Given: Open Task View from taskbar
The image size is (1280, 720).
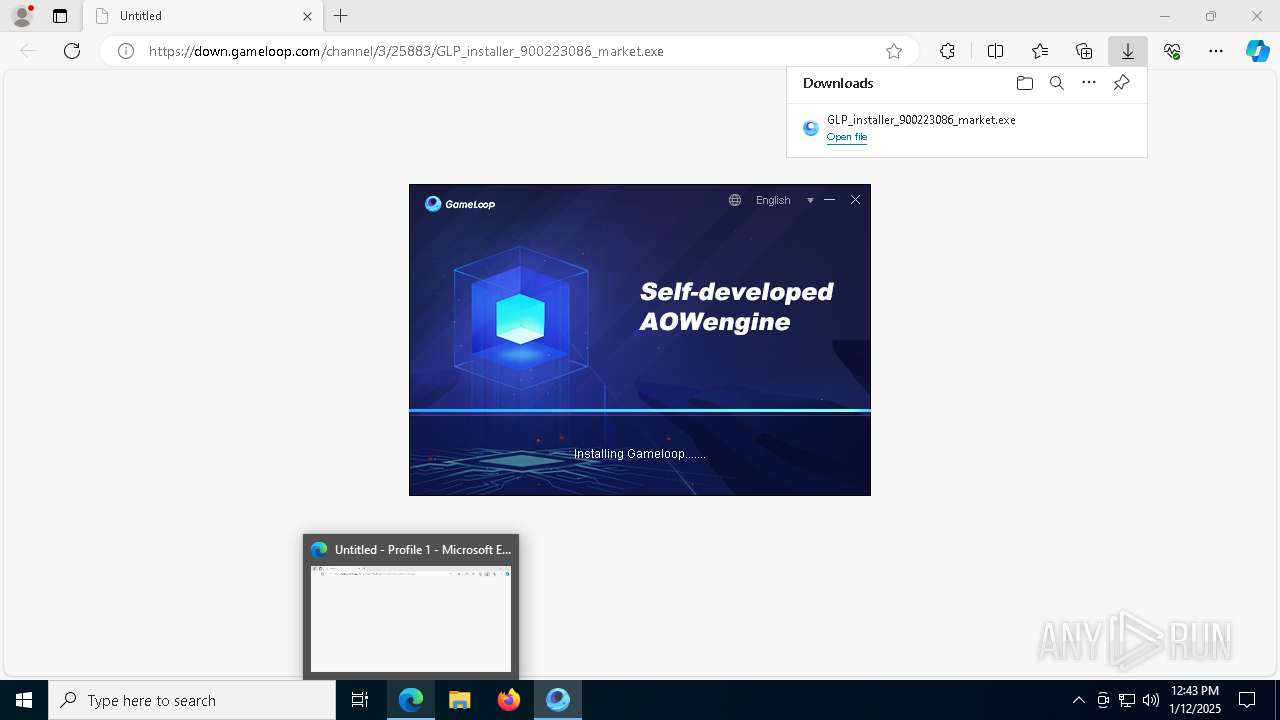Looking at the screenshot, I should 360,700.
